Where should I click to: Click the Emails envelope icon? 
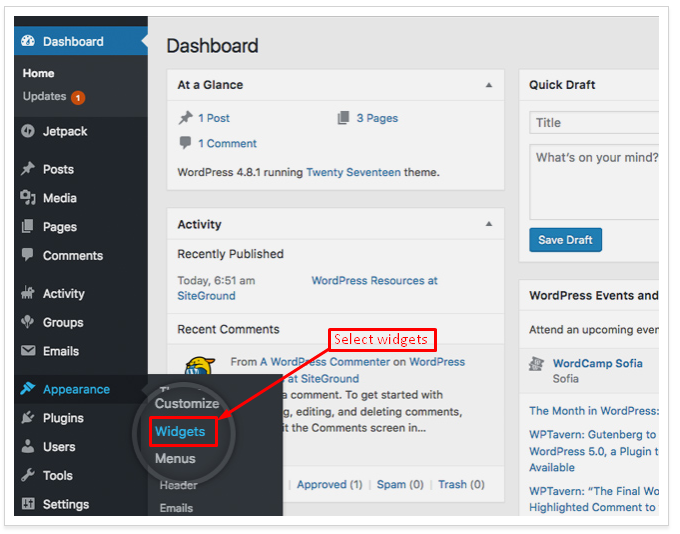28,351
